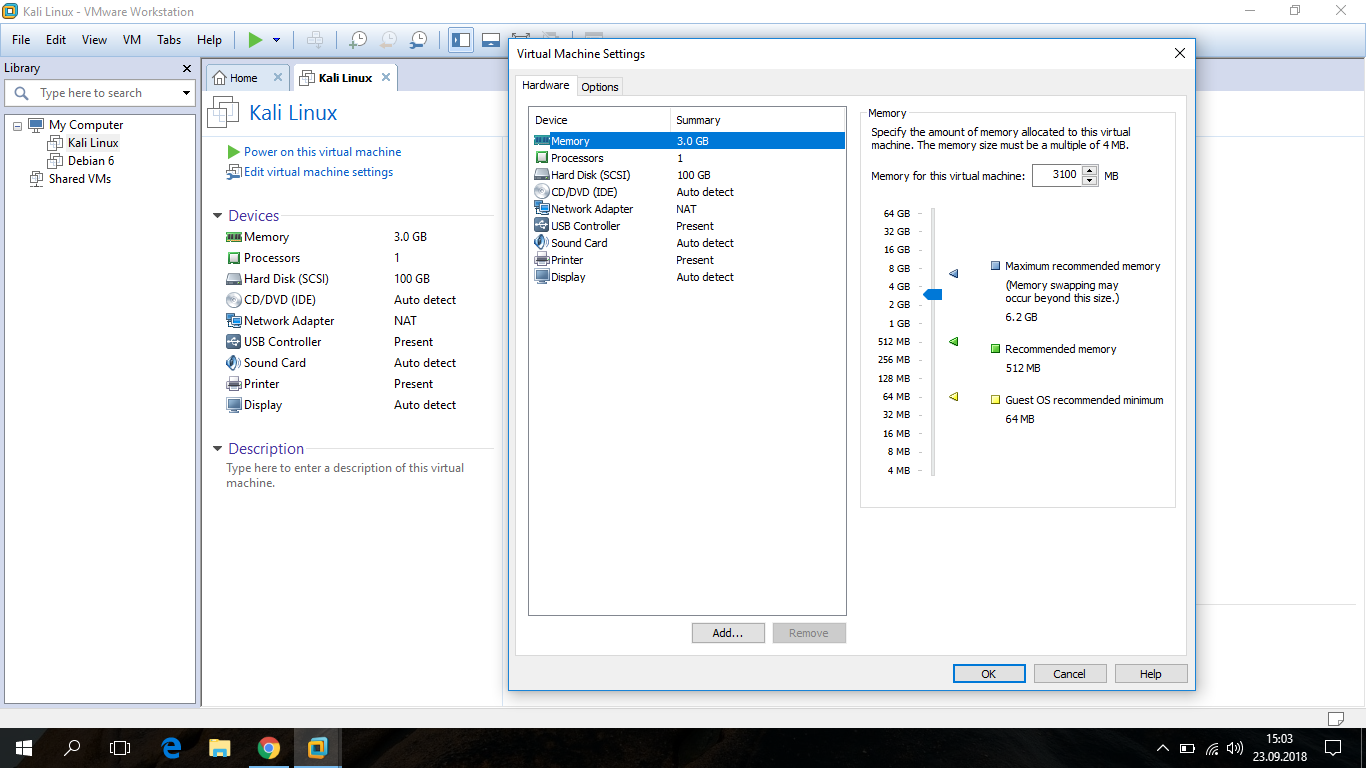Click Memory icon in main Devices list

[234, 237]
